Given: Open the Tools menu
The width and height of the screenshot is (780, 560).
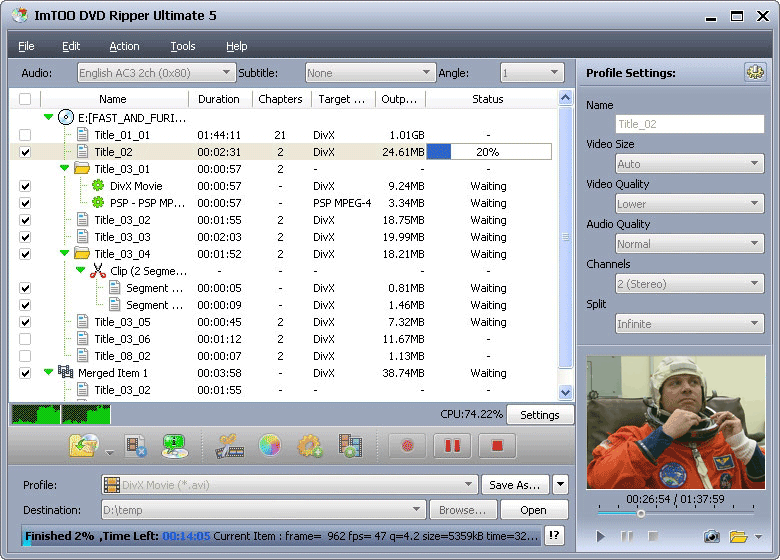Looking at the screenshot, I should coord(182,46).
